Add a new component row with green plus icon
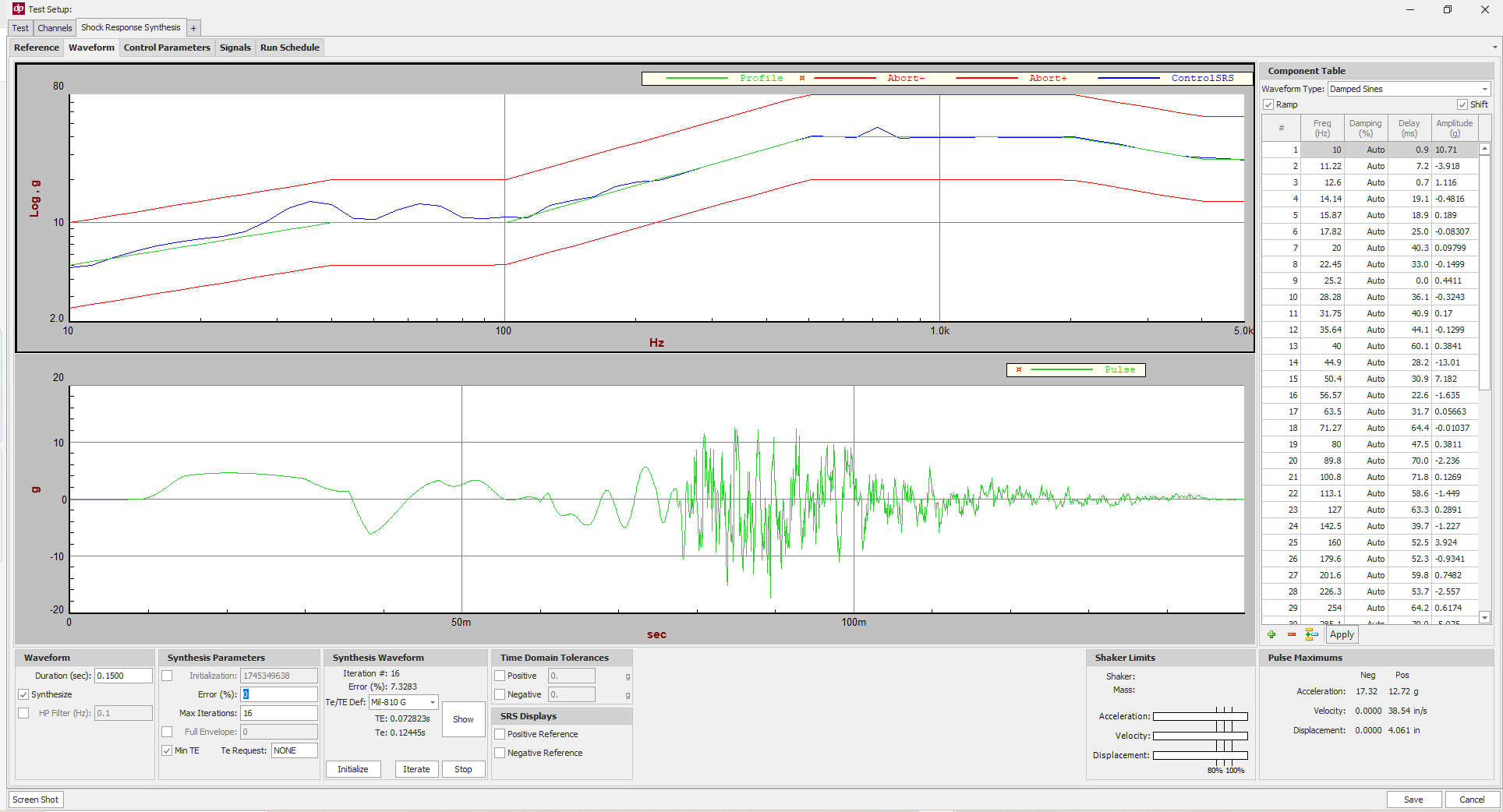The width and height of the screenshot is (1503, 812). tap(1271, 634)
